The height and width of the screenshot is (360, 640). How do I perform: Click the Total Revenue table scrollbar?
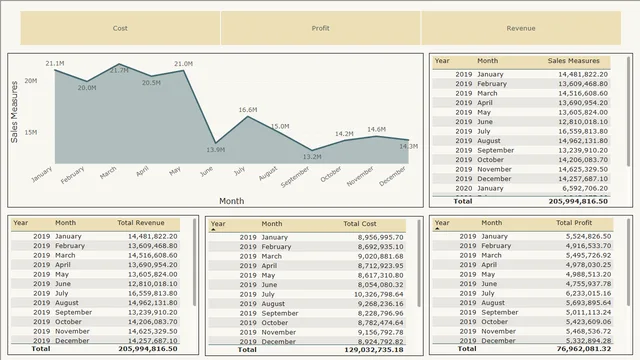click(x=194, y=262)
